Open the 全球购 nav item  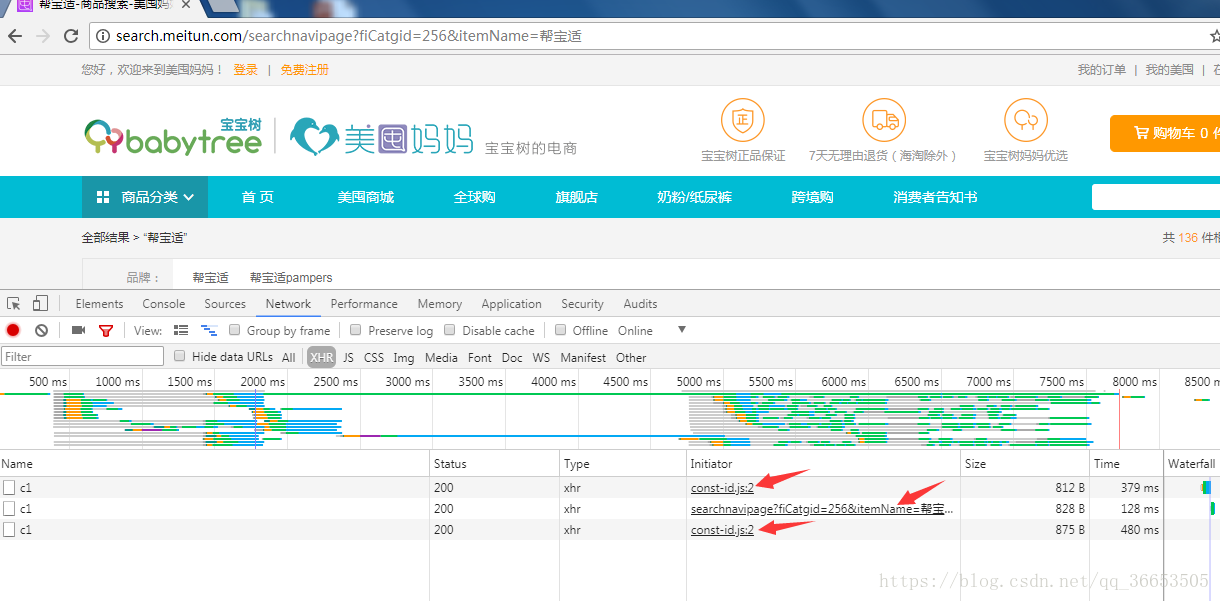pos(475,197)
